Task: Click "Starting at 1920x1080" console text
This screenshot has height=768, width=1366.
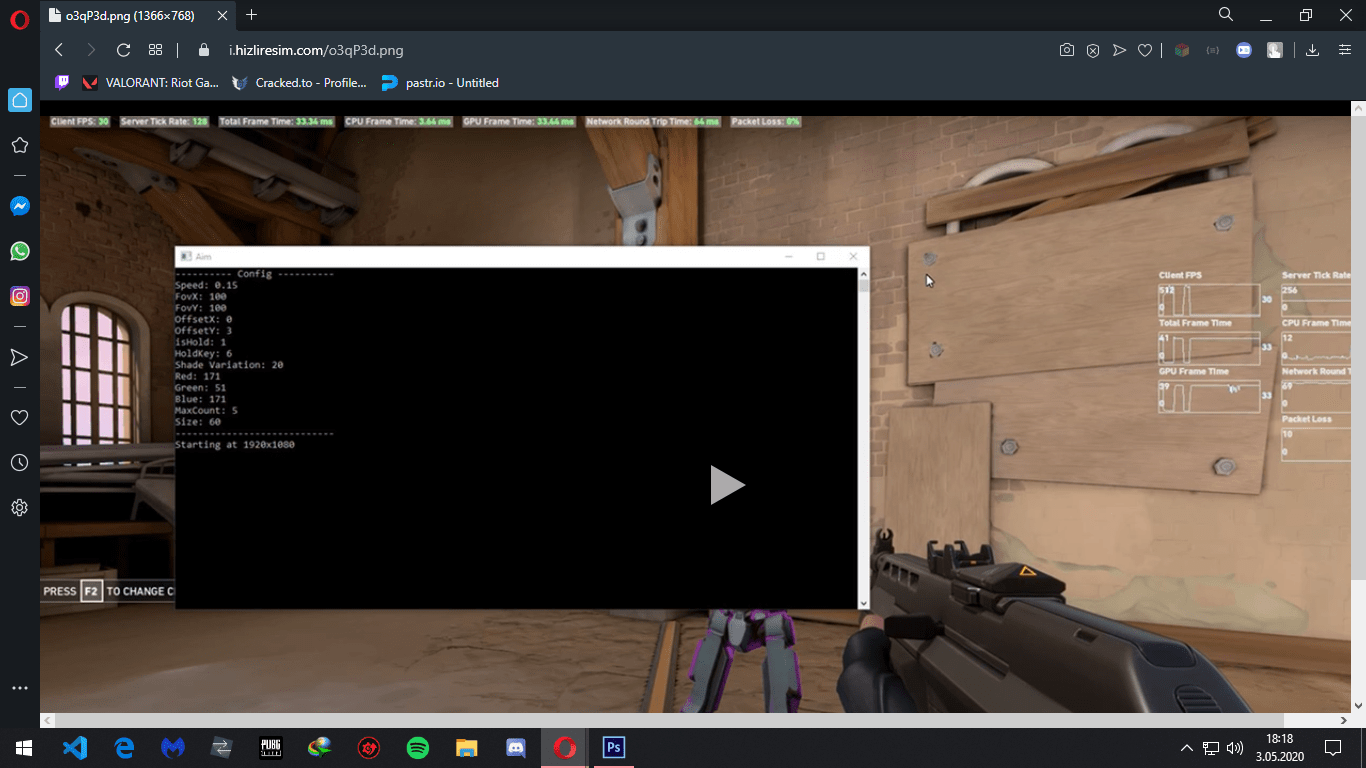Action: point(235,444)
